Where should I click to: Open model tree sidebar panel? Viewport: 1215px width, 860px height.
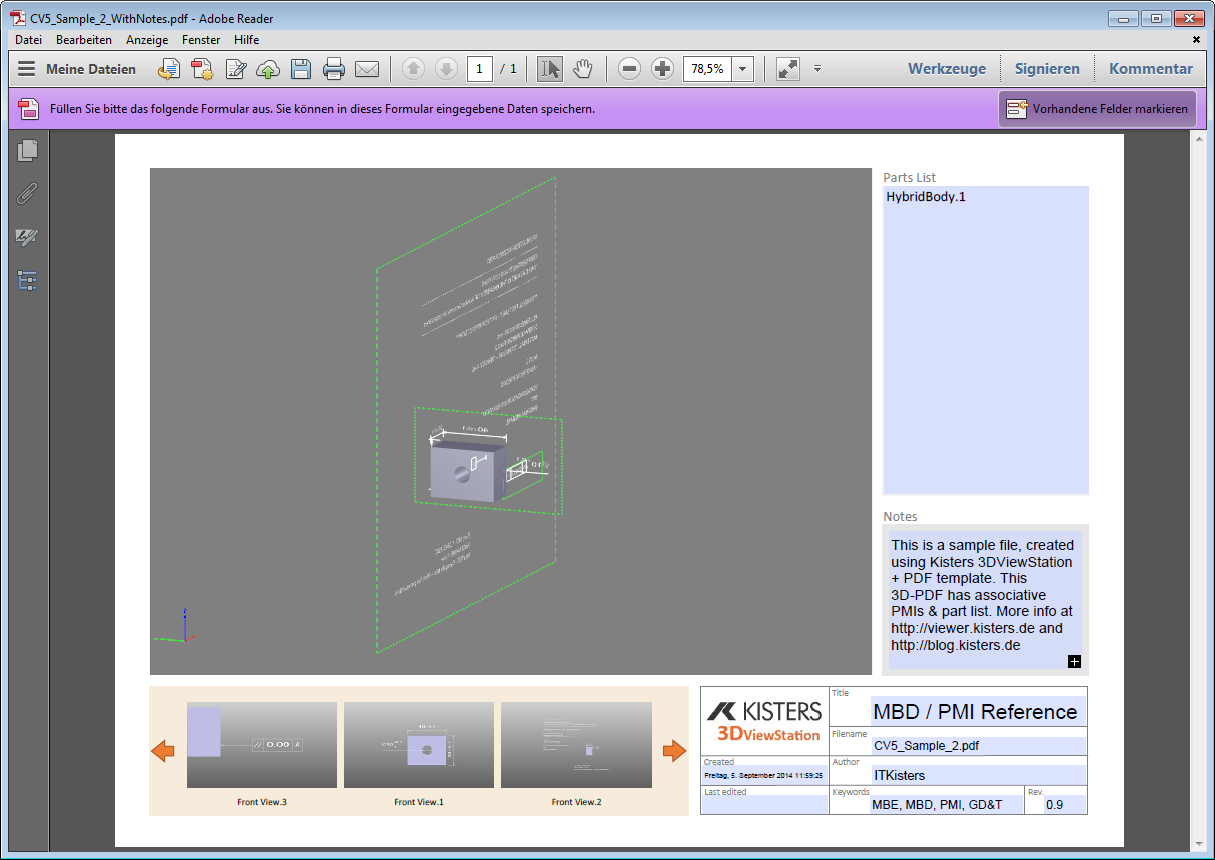coord(27,281)
